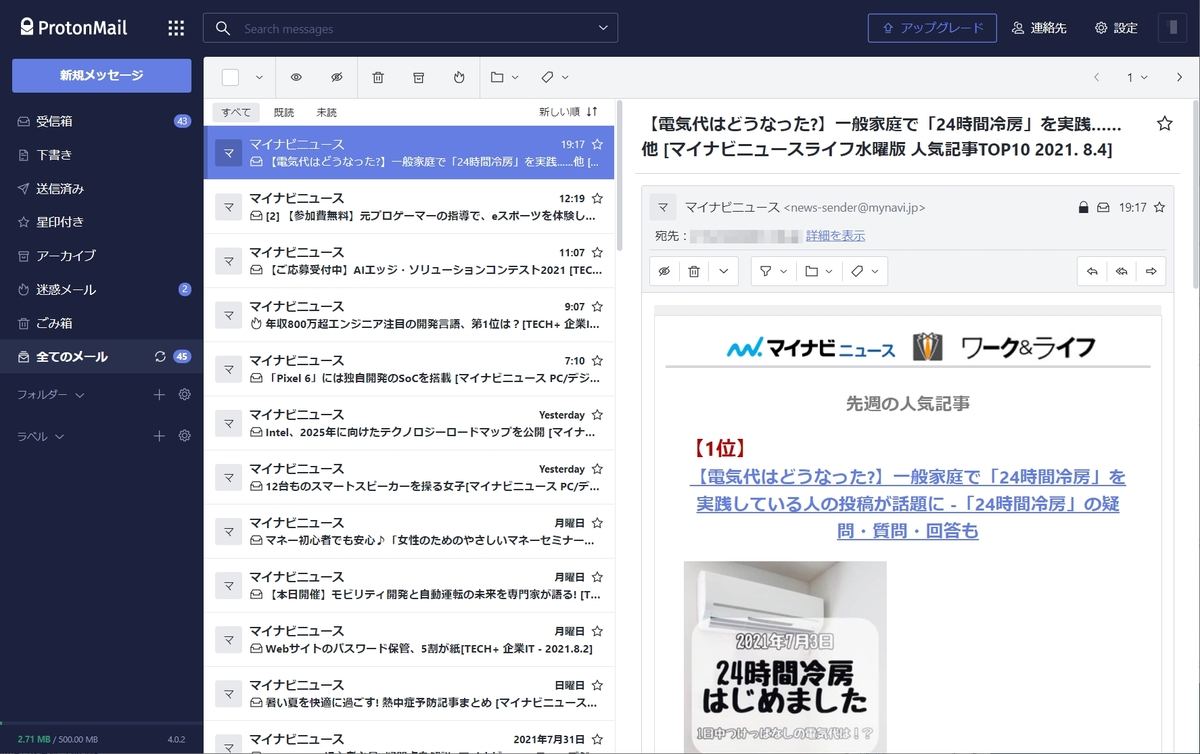Click 詳細を表示 to show recipient details
The width and height of the screenshot is (1200, 754).
point(835,236)
